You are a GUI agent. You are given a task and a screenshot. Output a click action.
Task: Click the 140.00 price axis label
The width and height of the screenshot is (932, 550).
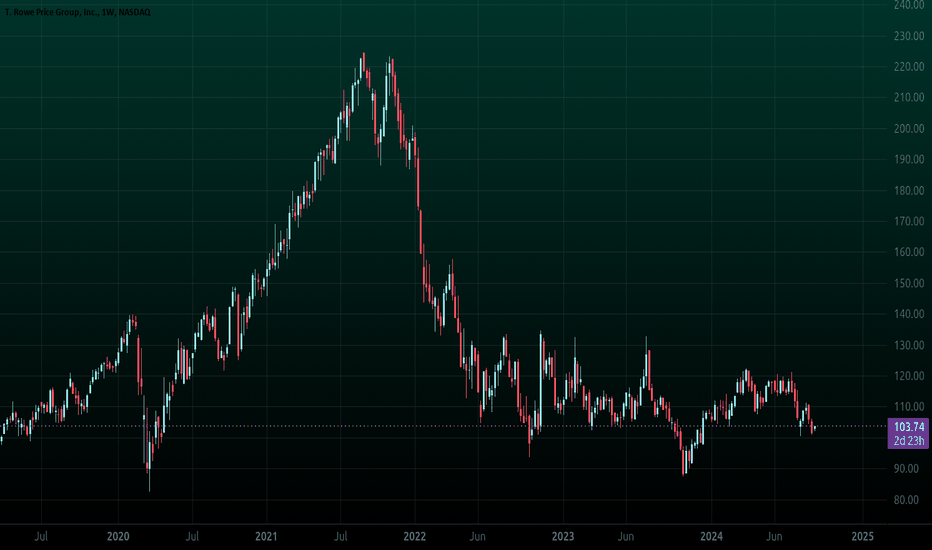click(x=909, y=314)
